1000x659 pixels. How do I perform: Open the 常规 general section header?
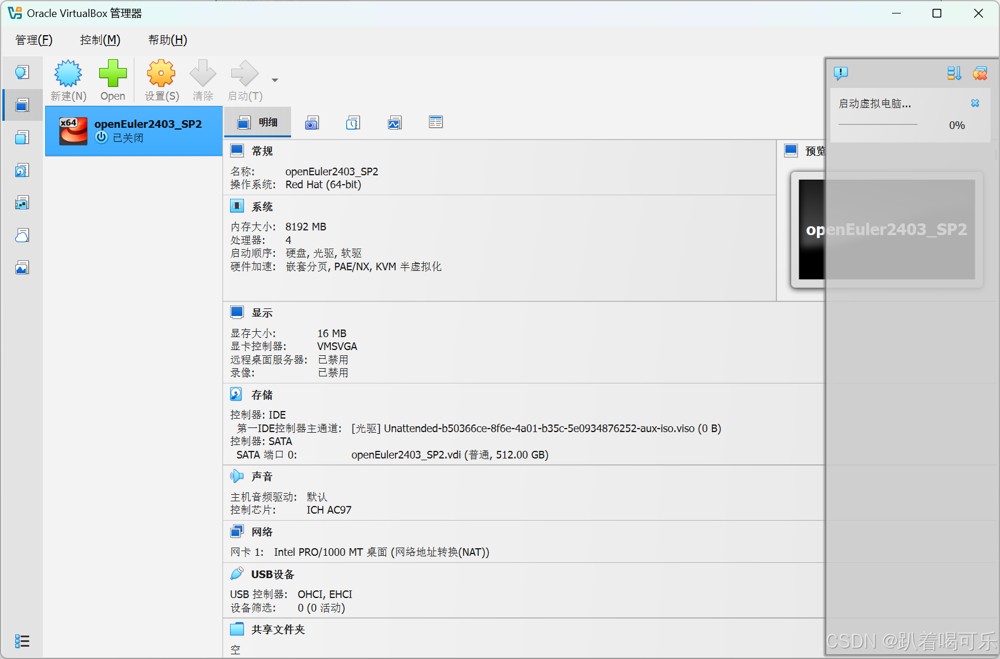click(262, 151)
